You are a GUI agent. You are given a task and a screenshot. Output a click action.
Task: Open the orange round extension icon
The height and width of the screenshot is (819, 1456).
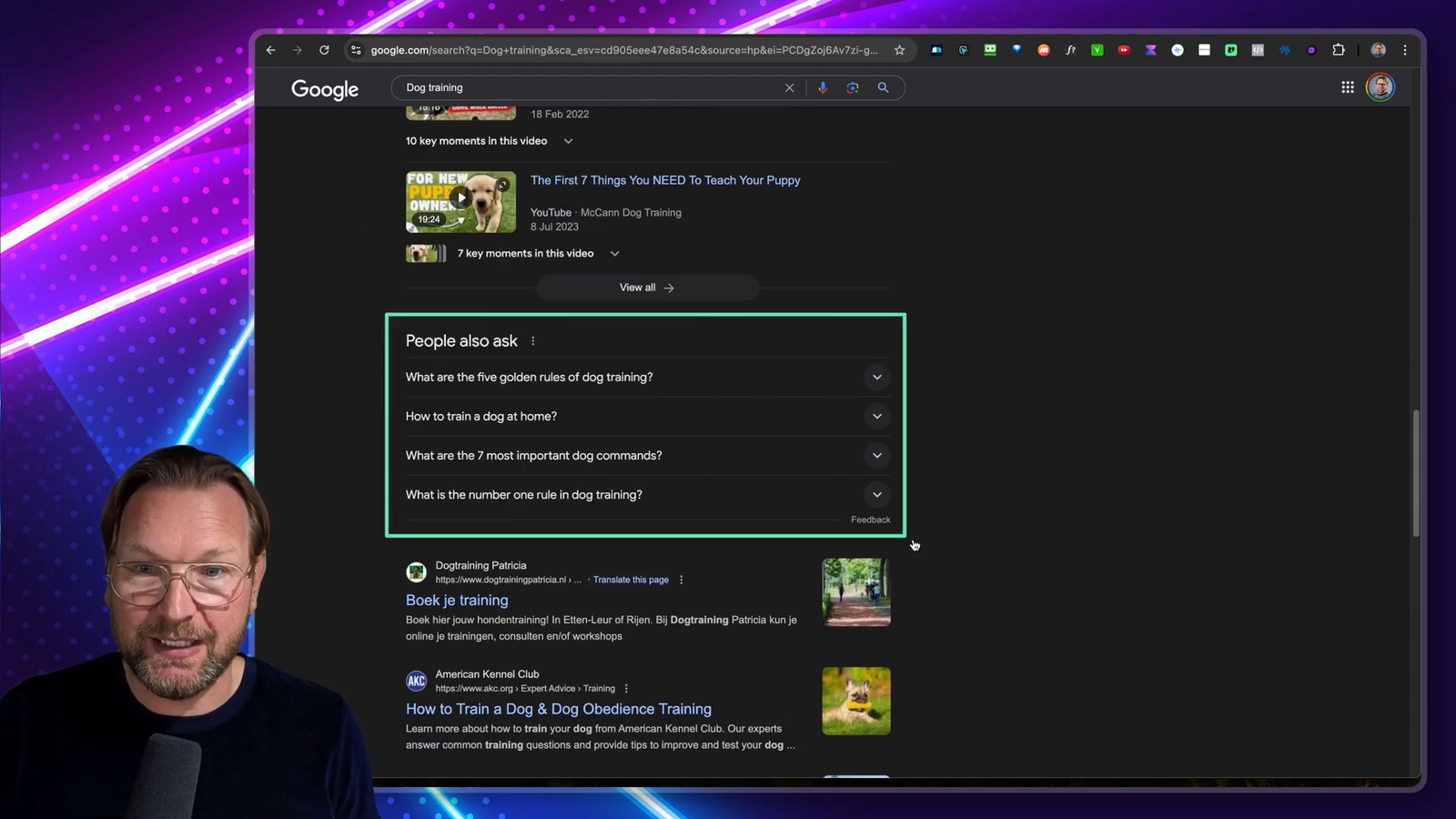pyautogui.click(x=1044, y=50)
